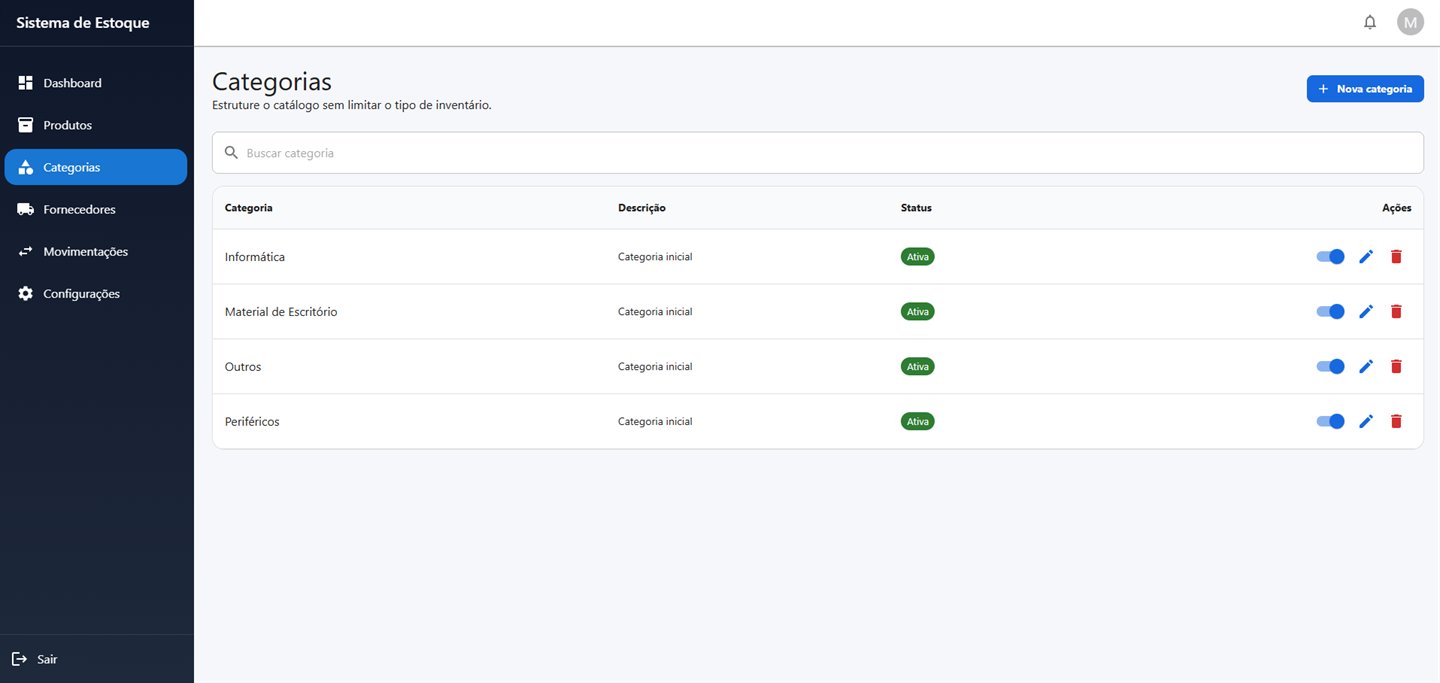Click the trash icon for Material de Escritório
1440x683 pixels.
(x=1396, y=312)
